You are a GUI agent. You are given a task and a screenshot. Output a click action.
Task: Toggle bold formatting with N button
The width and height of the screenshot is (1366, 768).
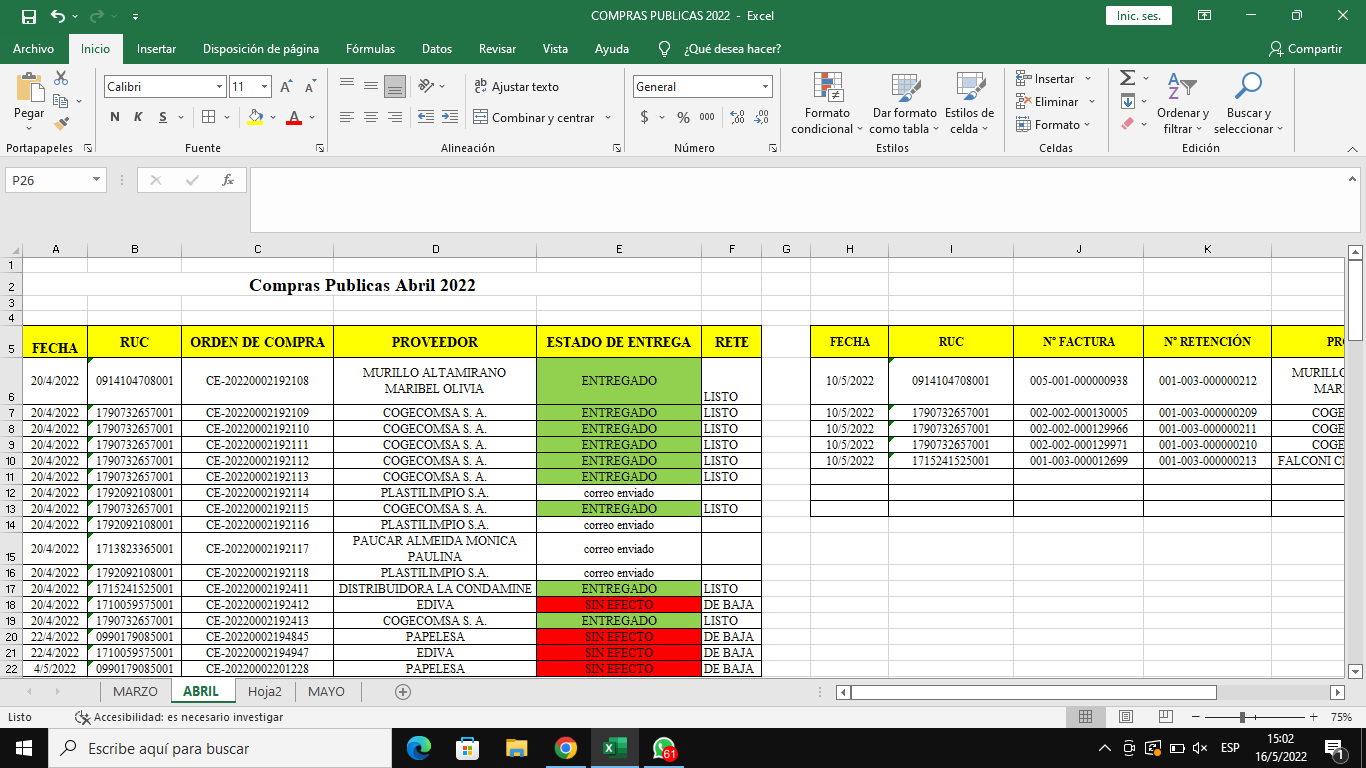click(115, 117)
